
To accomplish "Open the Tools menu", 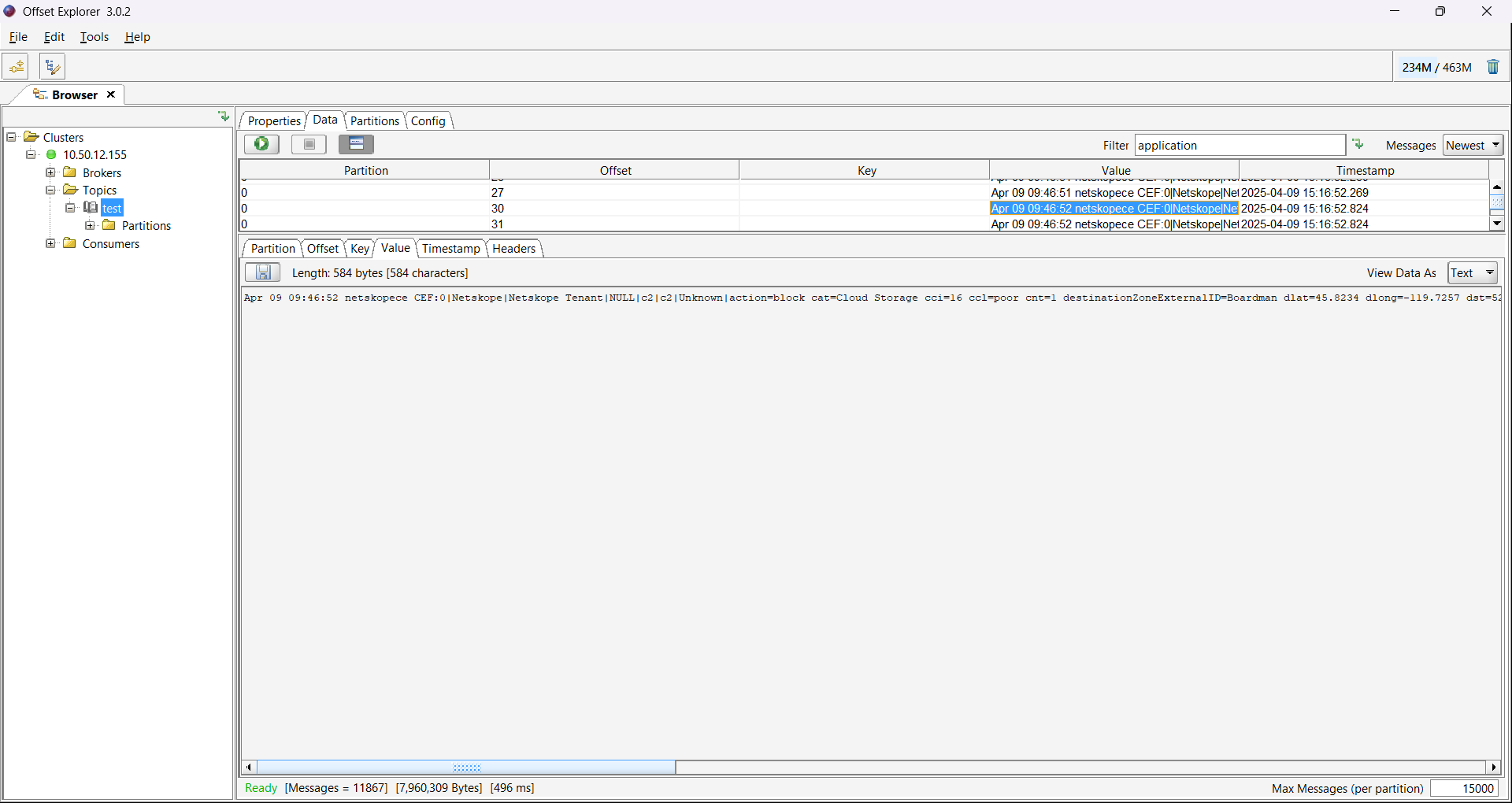I will [94, 37].
